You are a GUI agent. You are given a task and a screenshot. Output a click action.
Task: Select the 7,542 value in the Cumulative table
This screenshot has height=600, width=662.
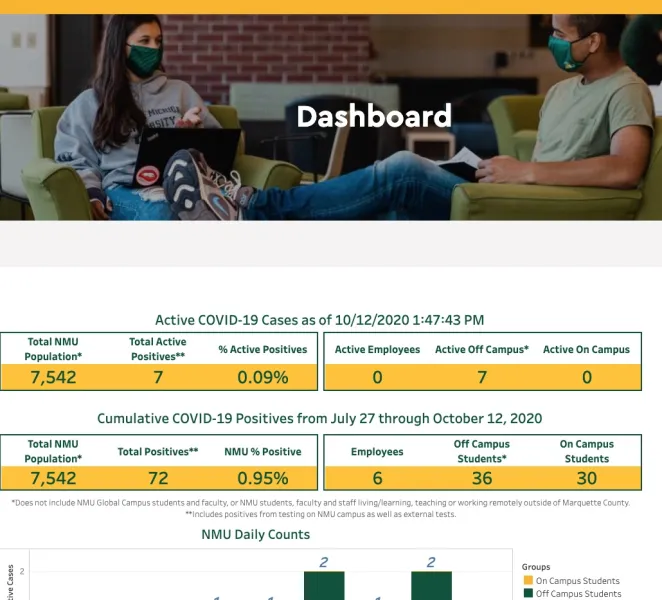[53, 478]
